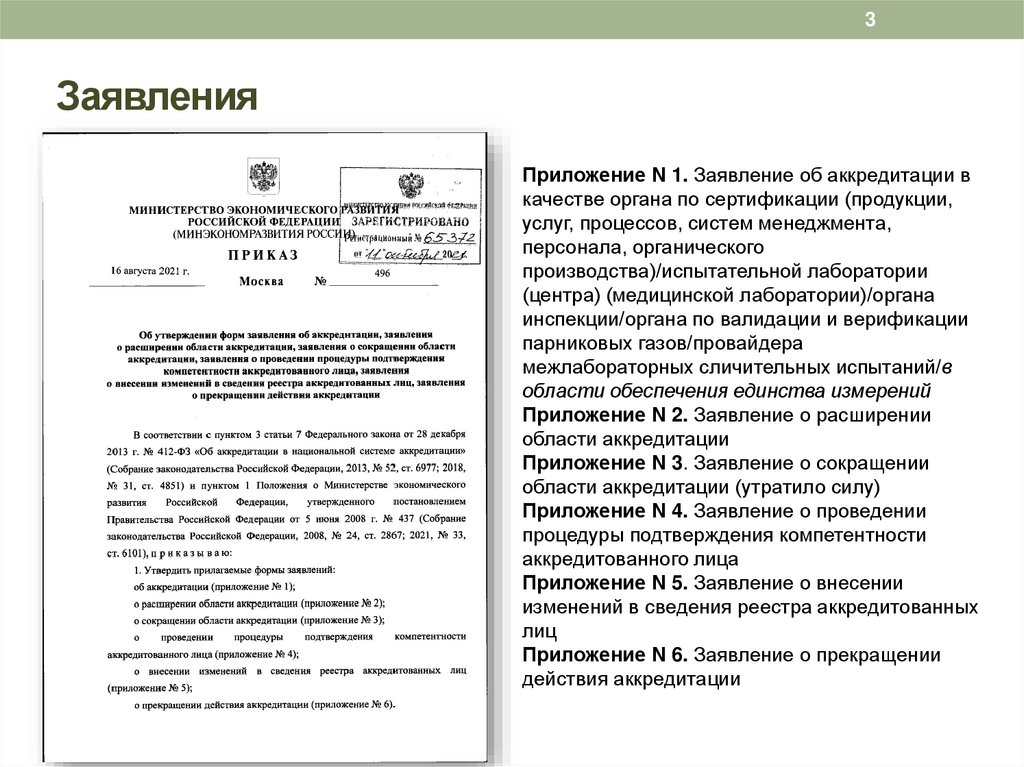Click the document thumbnail image on the left
This screenshot has height=767, width=1024.
[x=264, y=440]
